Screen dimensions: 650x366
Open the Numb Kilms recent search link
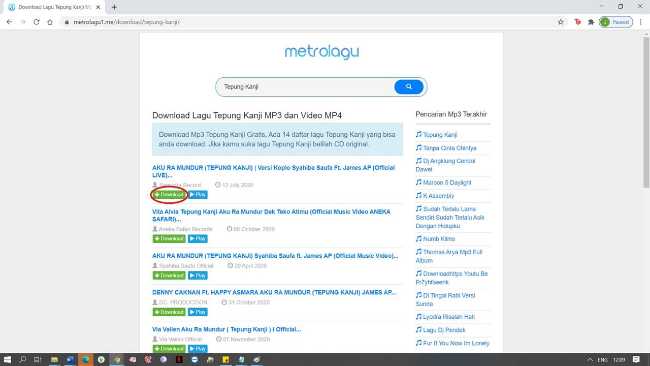tap(435, 239)
